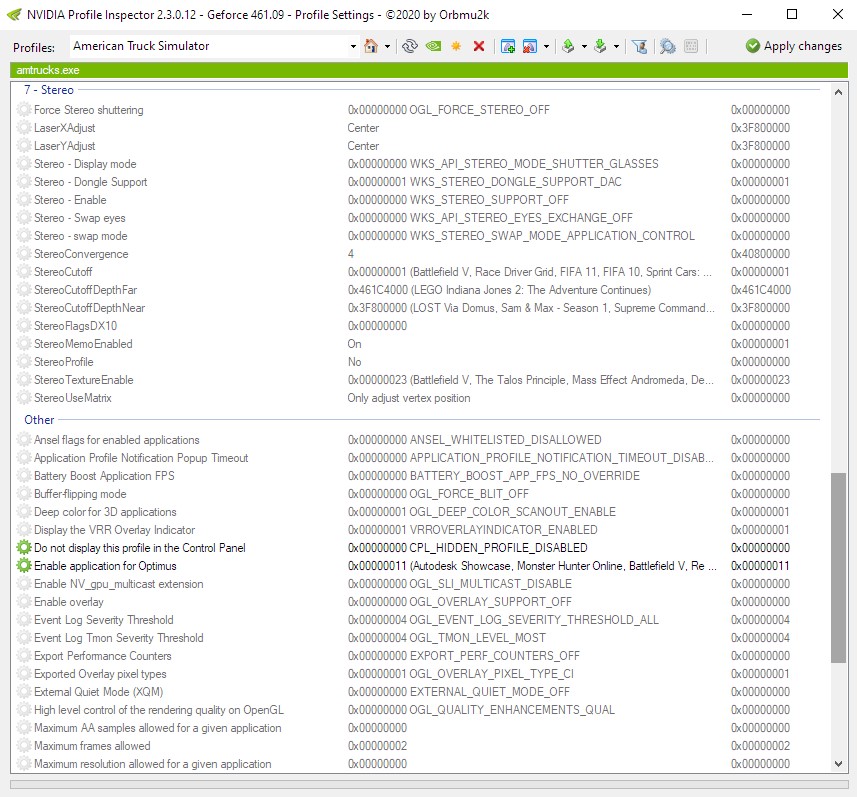Open dropdown next to remove application icon
Screen dimensions: 857x797
546,46
